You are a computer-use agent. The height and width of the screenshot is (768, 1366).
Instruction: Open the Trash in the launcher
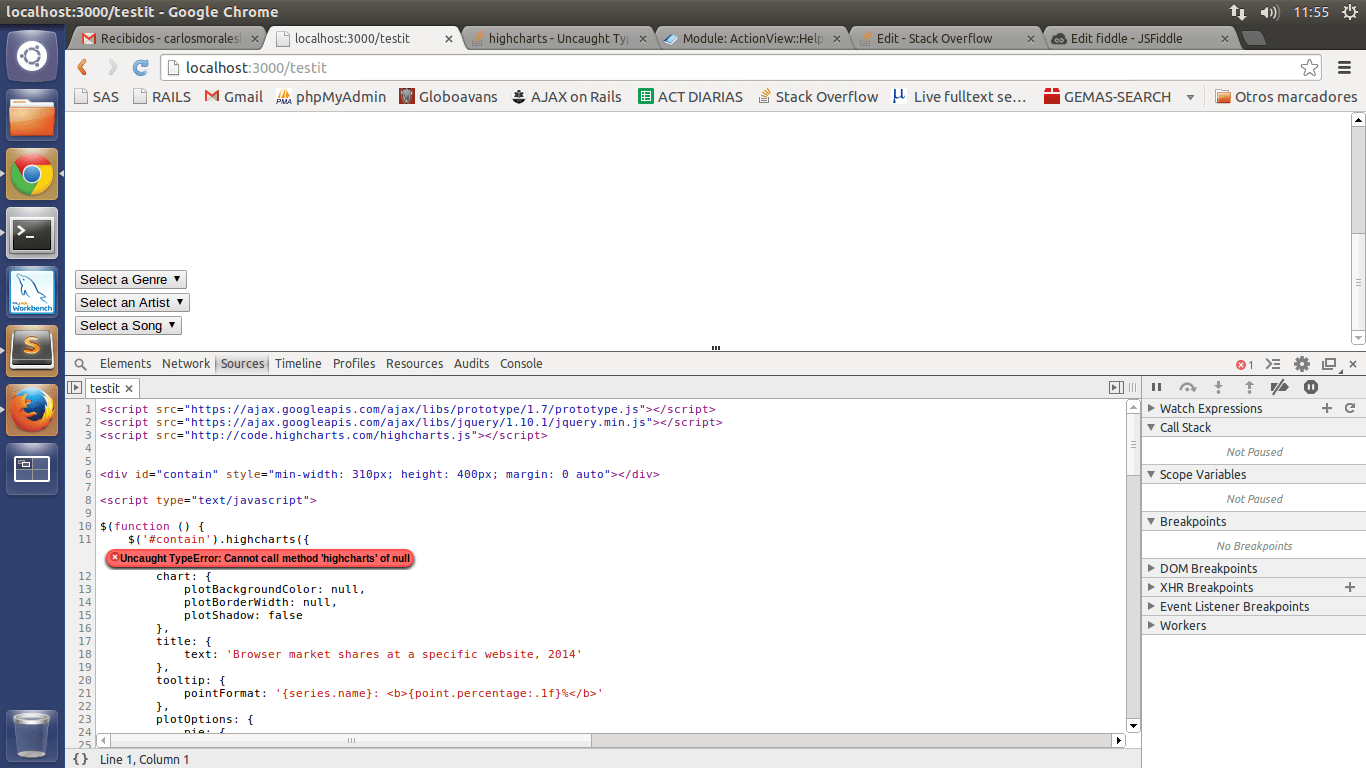click(x=32, y=735)
